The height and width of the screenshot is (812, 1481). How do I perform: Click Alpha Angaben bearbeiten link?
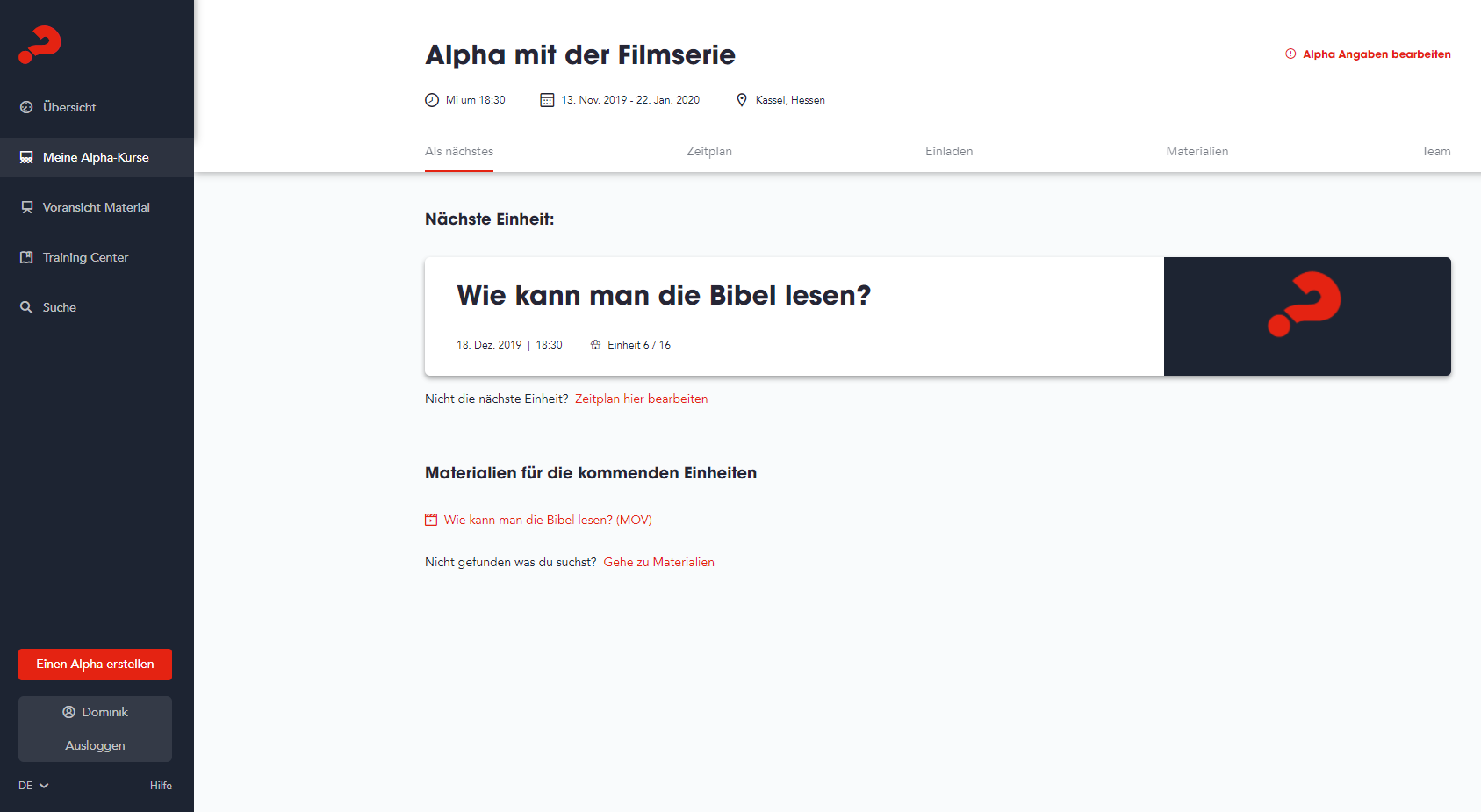tap(1377, 54)
